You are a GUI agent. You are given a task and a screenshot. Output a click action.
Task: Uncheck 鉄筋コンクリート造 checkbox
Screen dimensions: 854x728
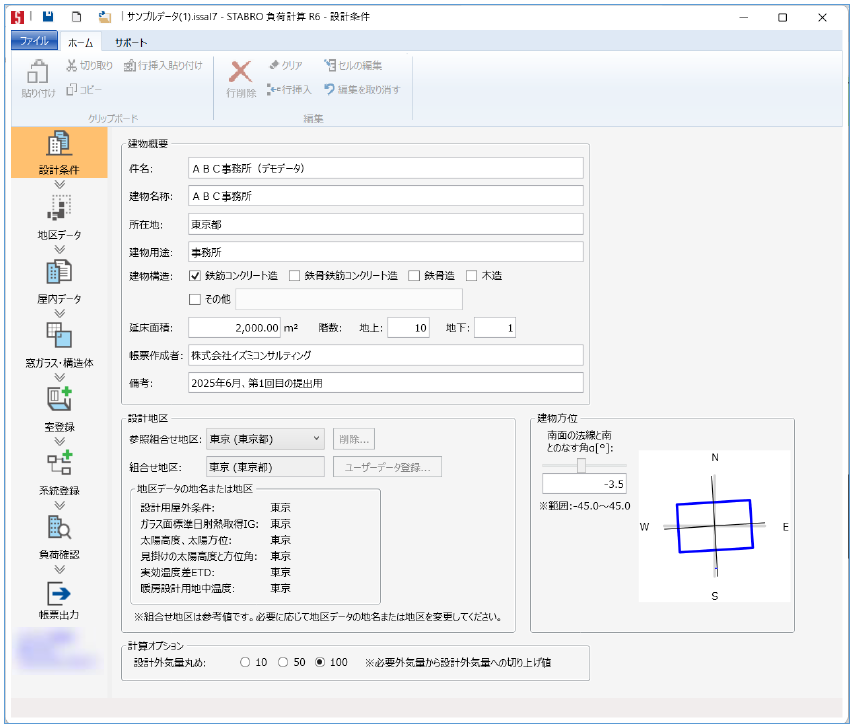tap(196, 276)
